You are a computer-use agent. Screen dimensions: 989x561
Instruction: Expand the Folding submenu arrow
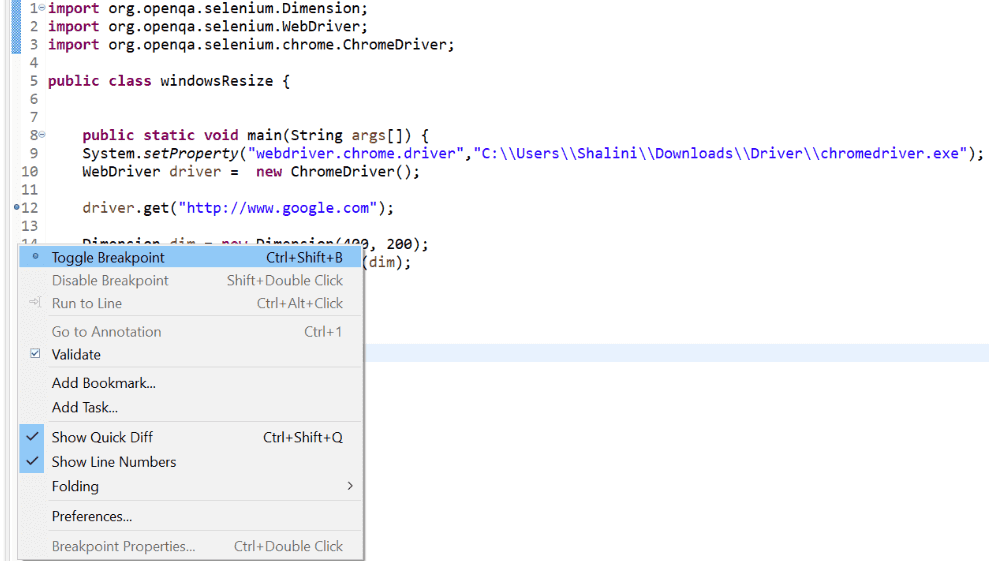[x=349, y=486]
